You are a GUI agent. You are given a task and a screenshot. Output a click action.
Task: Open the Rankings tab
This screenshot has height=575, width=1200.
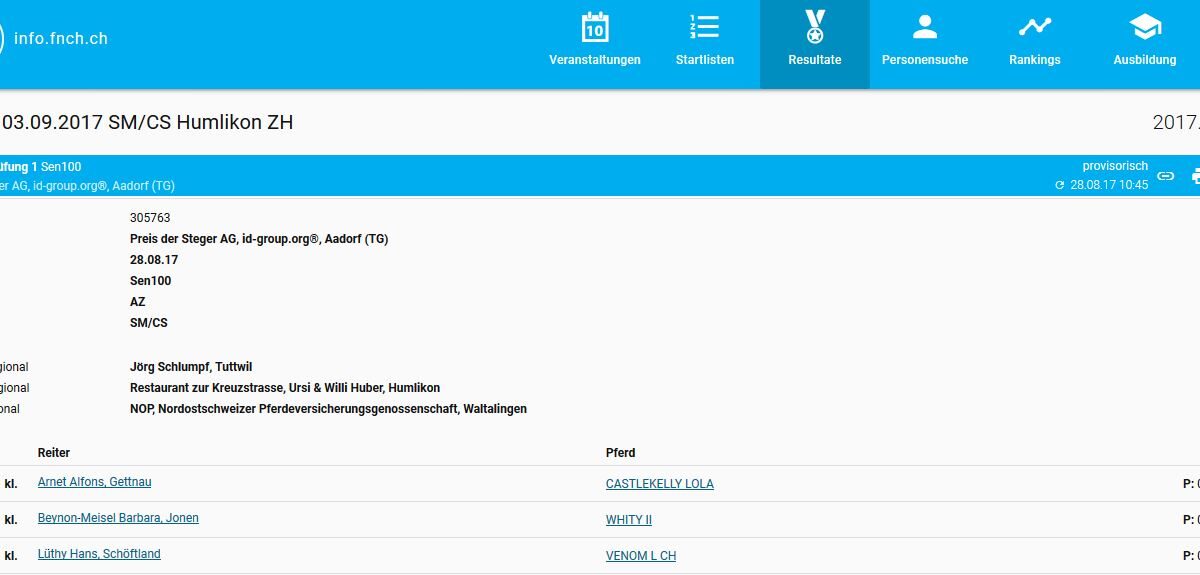click(x=1034, y=45)
